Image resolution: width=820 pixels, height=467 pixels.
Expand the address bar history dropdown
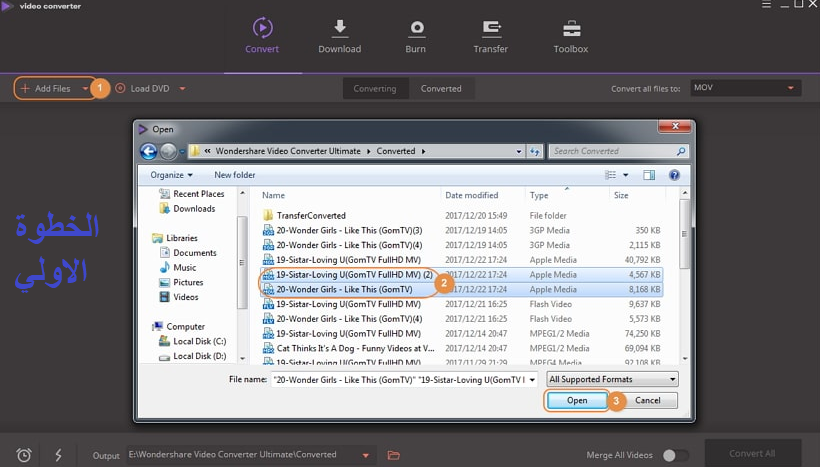coord(519,152)
